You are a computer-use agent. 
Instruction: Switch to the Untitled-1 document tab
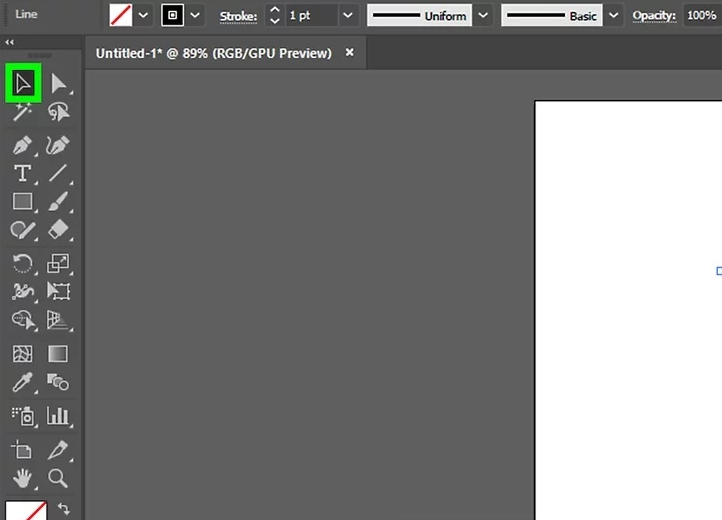[214, 53]
